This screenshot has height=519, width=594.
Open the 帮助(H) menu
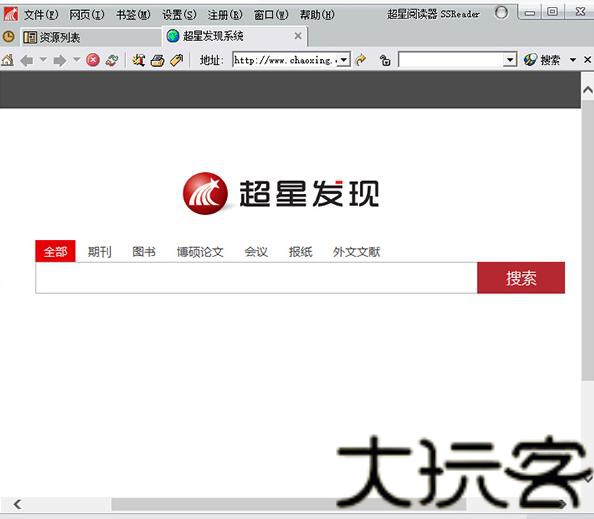[x=317, y=15]
